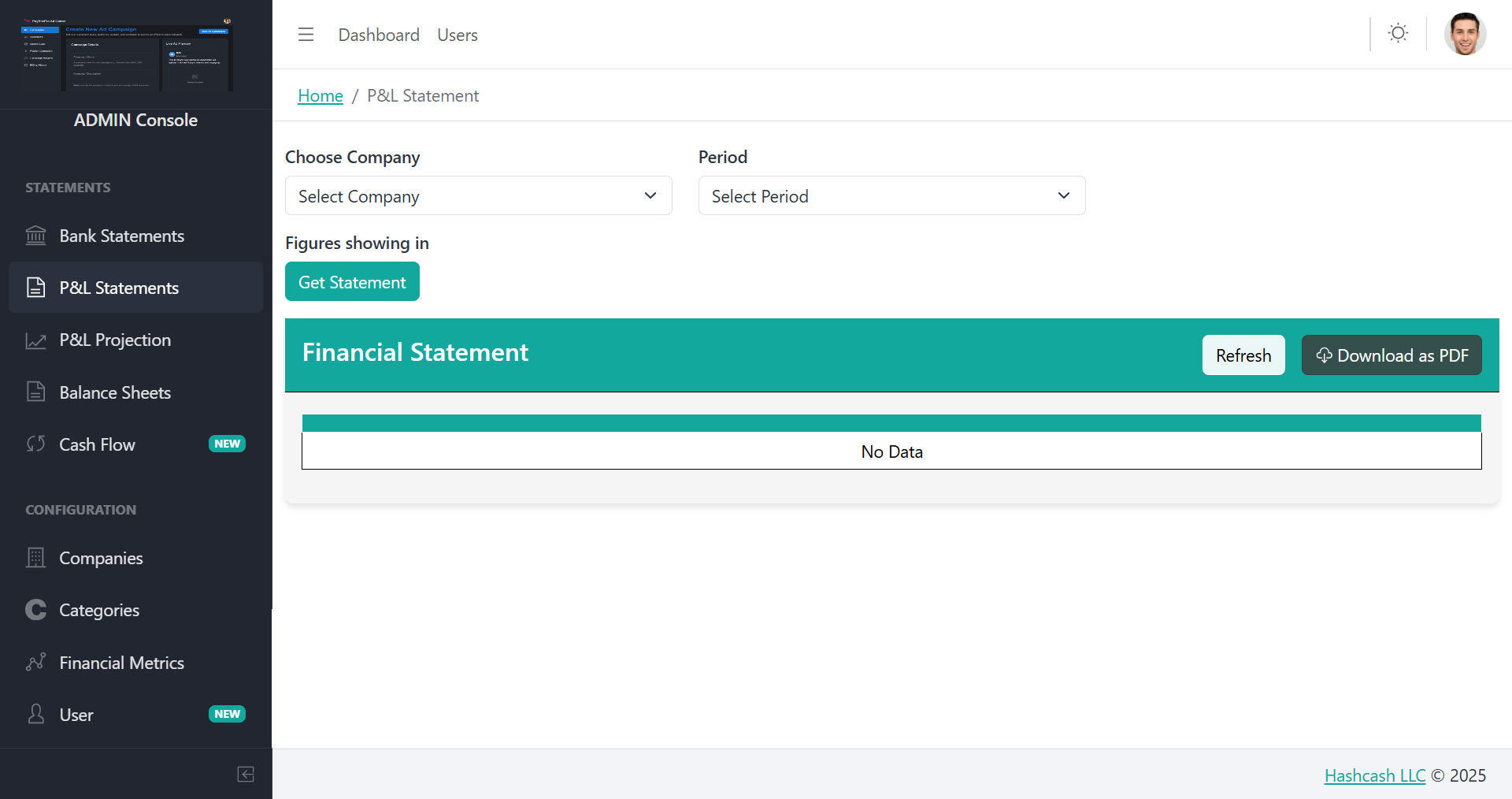Click the Categories C icon
The image size is (1512, 799).
click(36, 610)
